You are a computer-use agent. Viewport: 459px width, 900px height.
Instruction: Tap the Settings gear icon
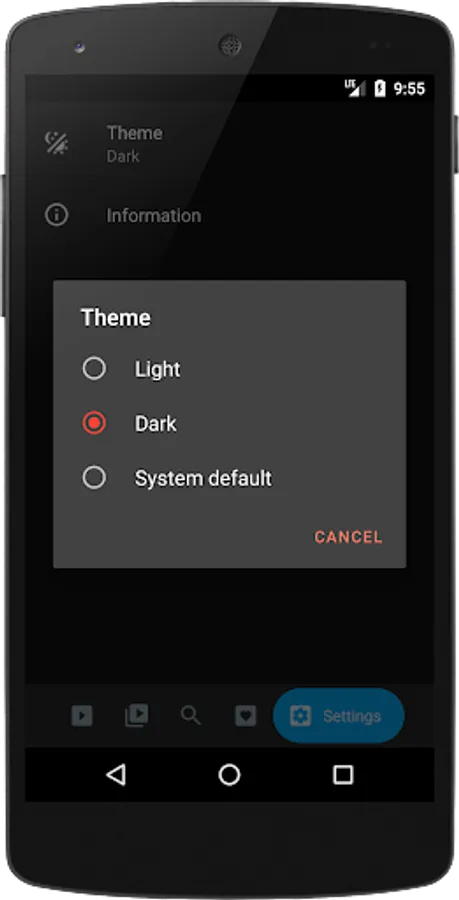click(x=300, y=716)
